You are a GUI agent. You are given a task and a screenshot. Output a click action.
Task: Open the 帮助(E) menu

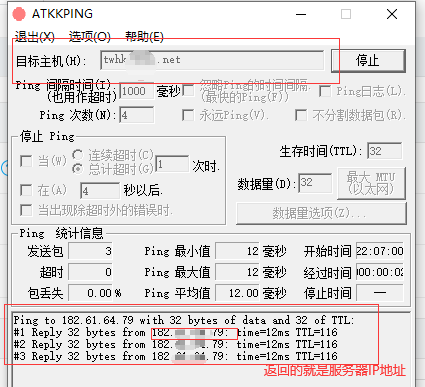pos(144,36)
